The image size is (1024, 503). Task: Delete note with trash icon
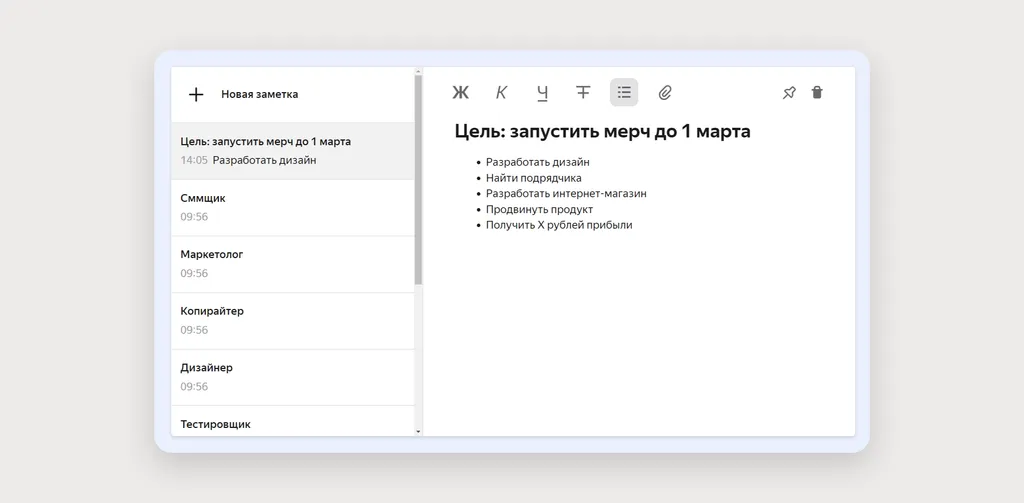tap(817, 92)
